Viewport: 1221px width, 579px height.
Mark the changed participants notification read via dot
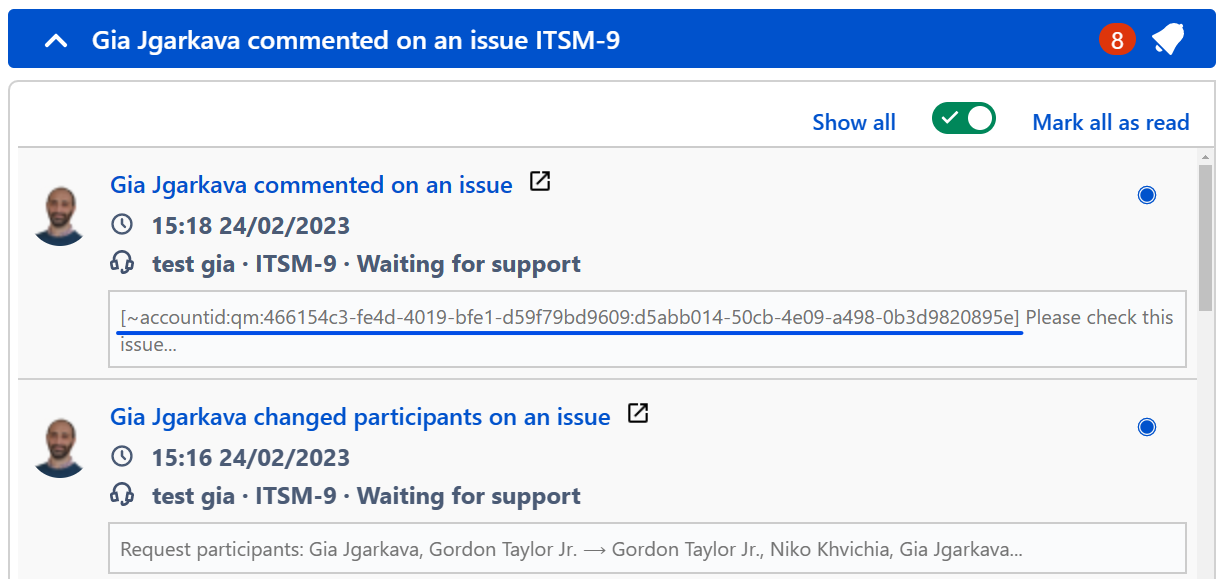(1147, 427)
